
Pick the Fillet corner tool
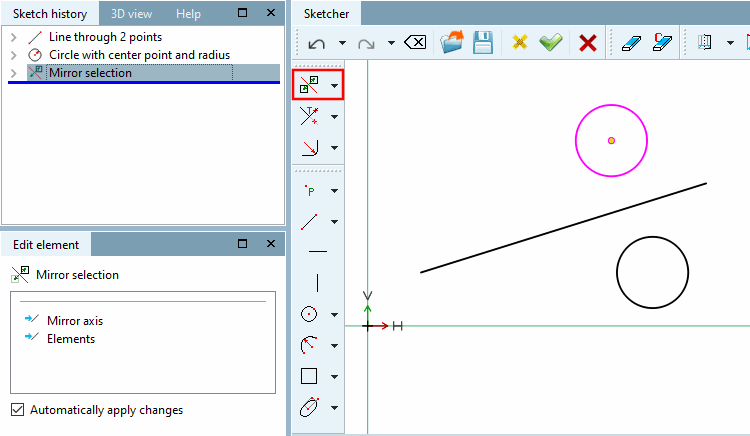[310, 147]
